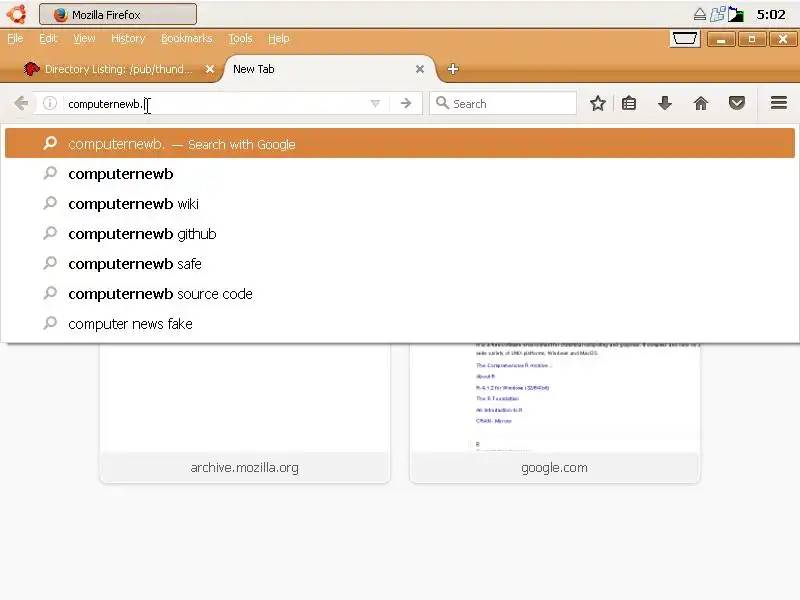The image size is (800, 600).
Task: Open archive.mozilla.org tile
Action: 245,413
